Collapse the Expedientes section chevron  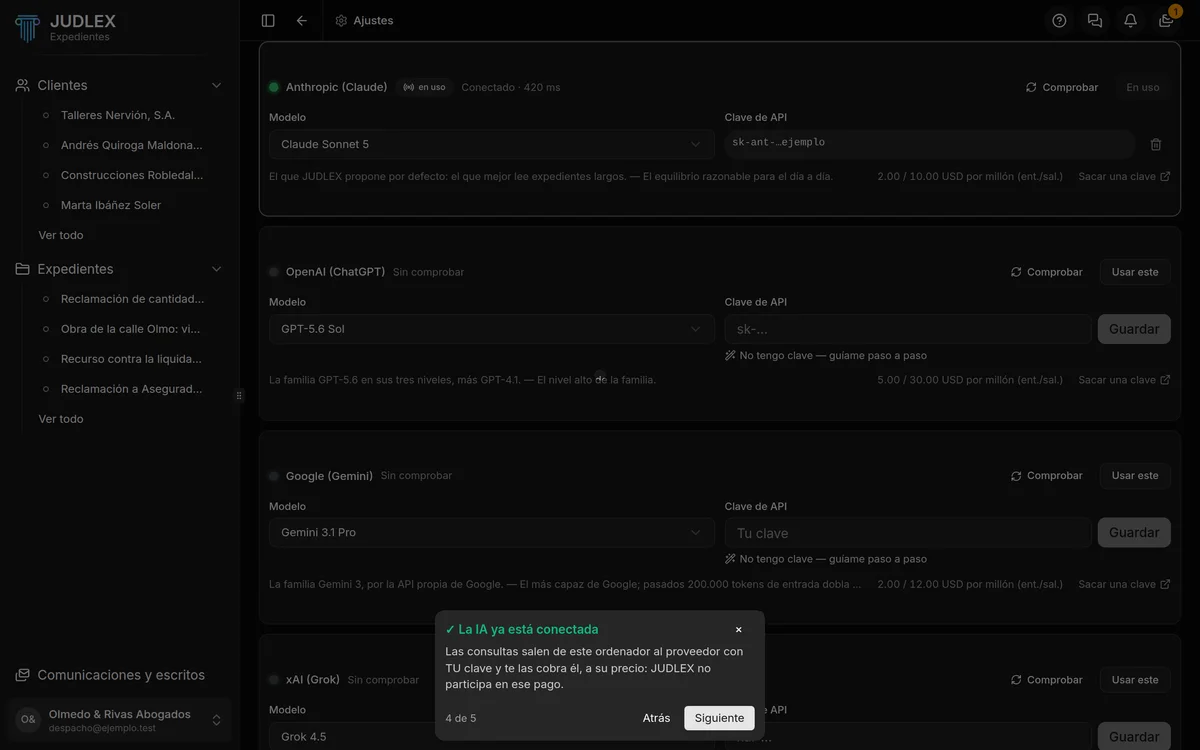click(x=216, y=269)
